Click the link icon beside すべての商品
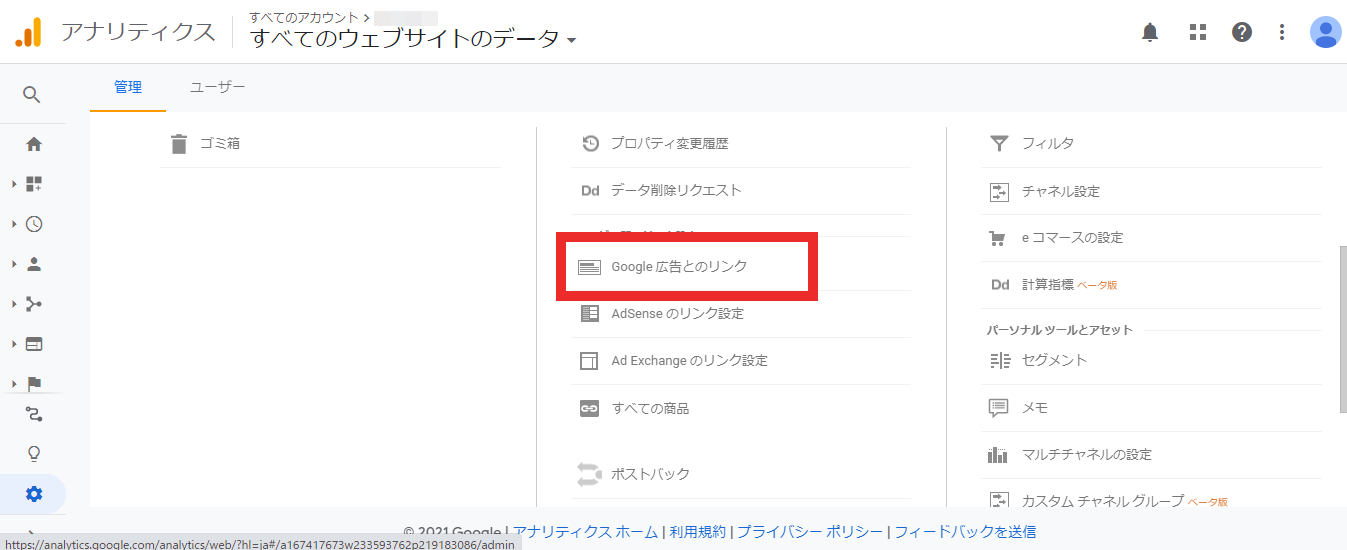Viewport: 1347px width, 550px height. 590,408
